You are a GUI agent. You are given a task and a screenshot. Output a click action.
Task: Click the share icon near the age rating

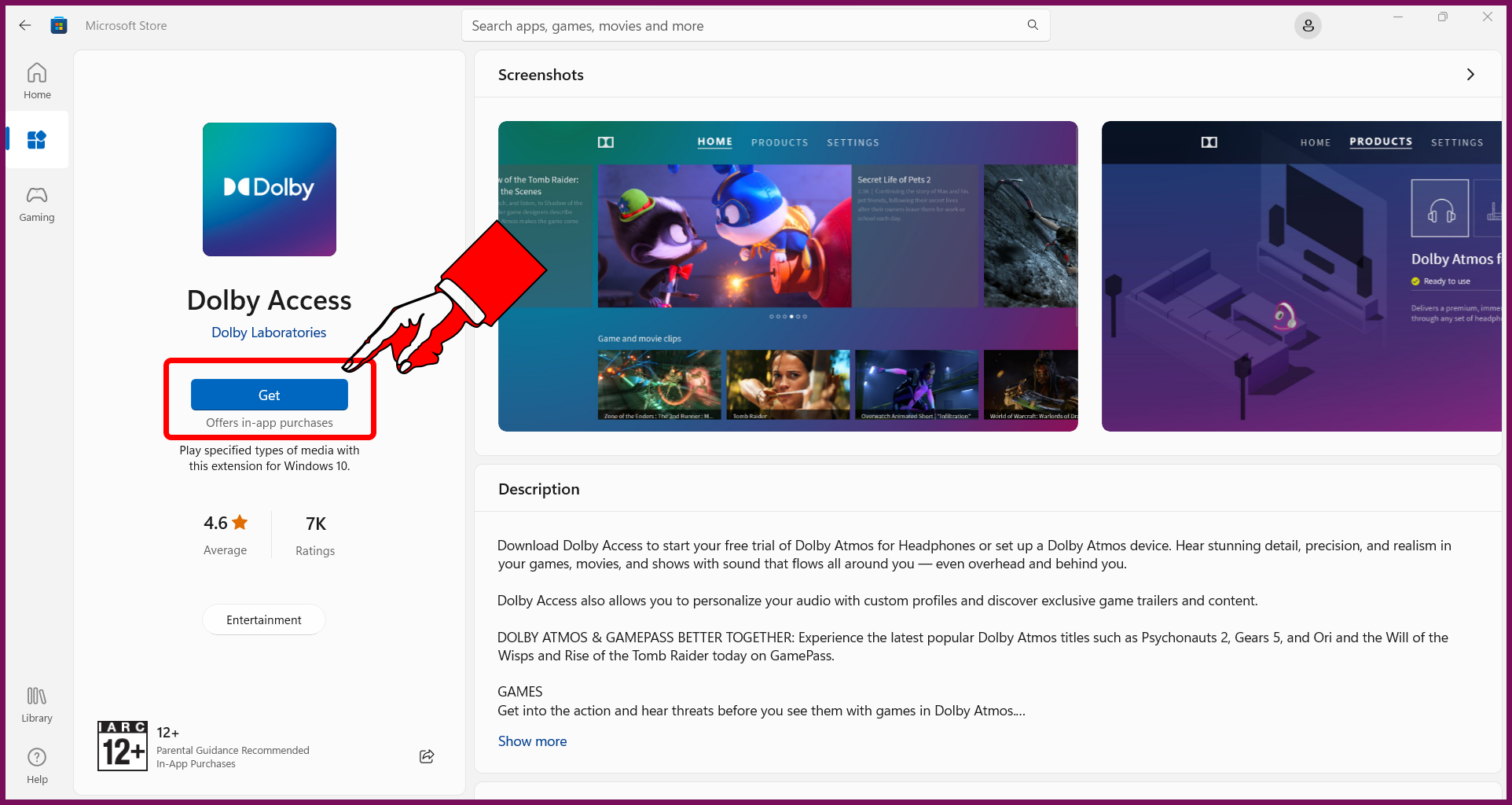(426, 756)
